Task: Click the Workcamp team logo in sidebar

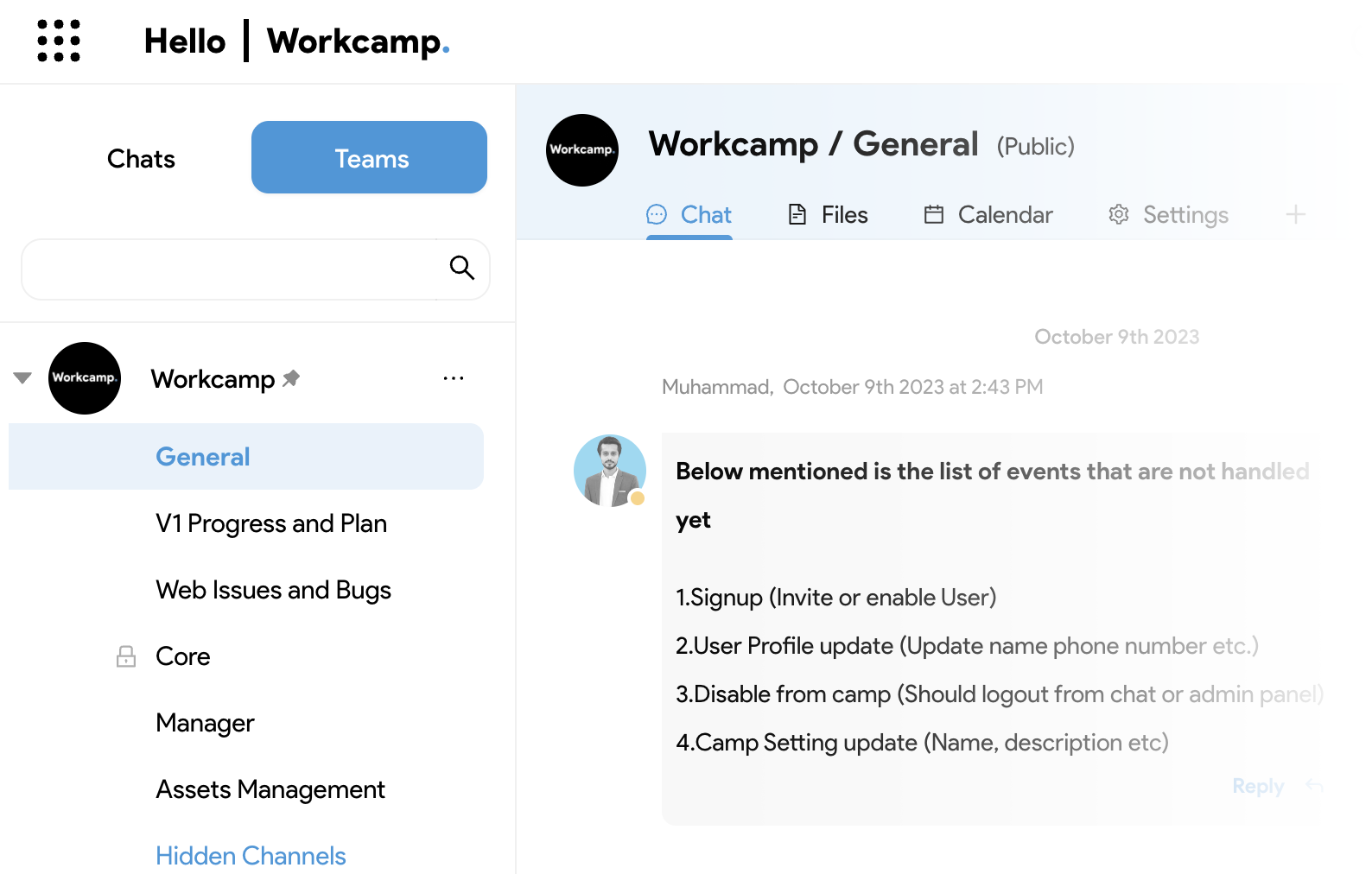Action: pos(85,378)
